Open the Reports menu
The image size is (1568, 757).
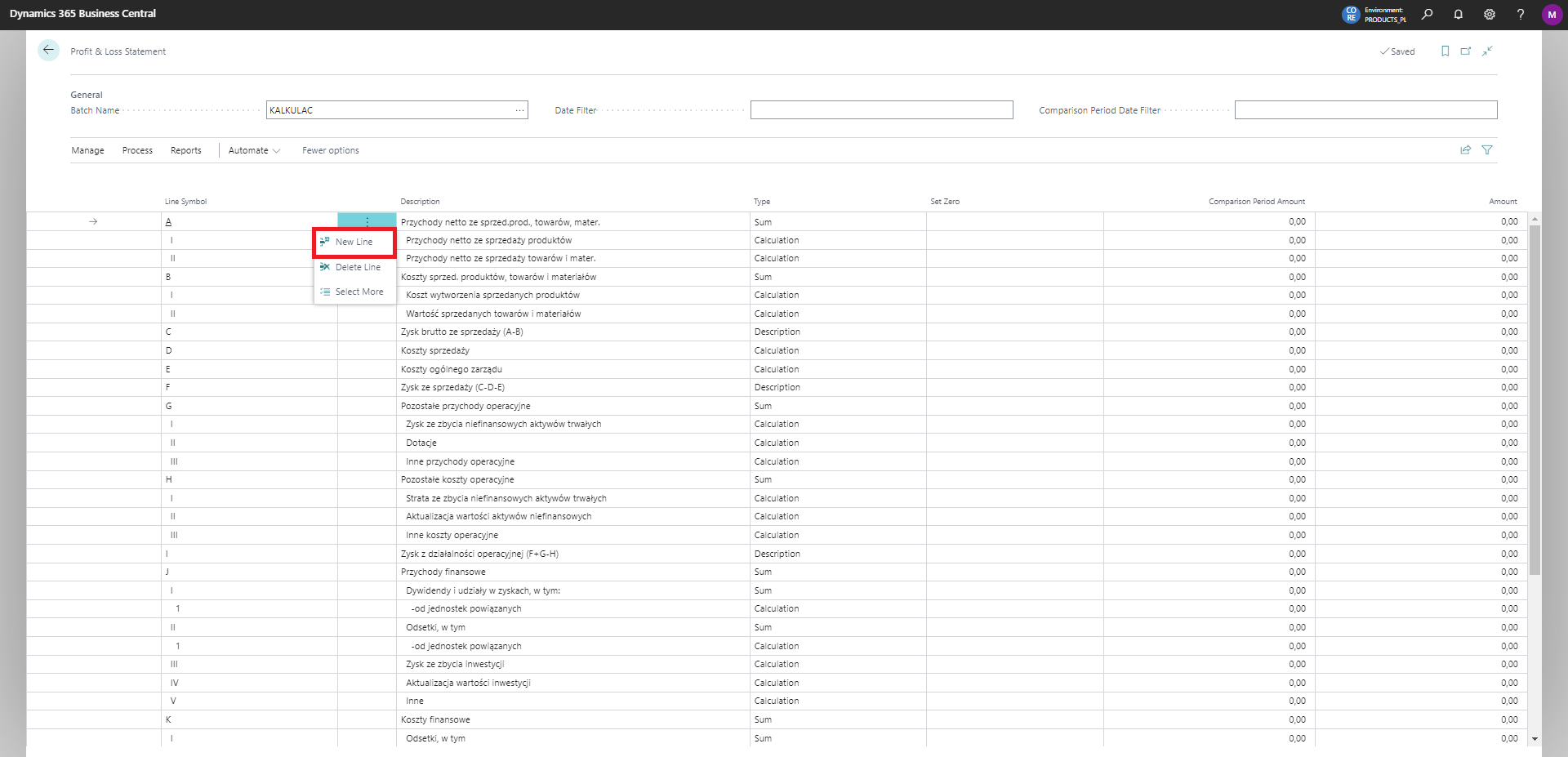coord(185,150)
